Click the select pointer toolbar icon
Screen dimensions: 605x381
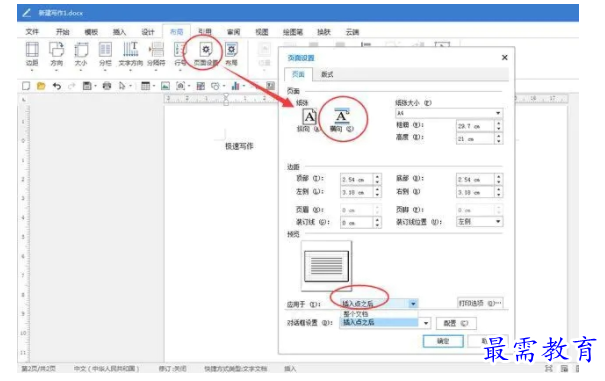click(x=122, y=86)
